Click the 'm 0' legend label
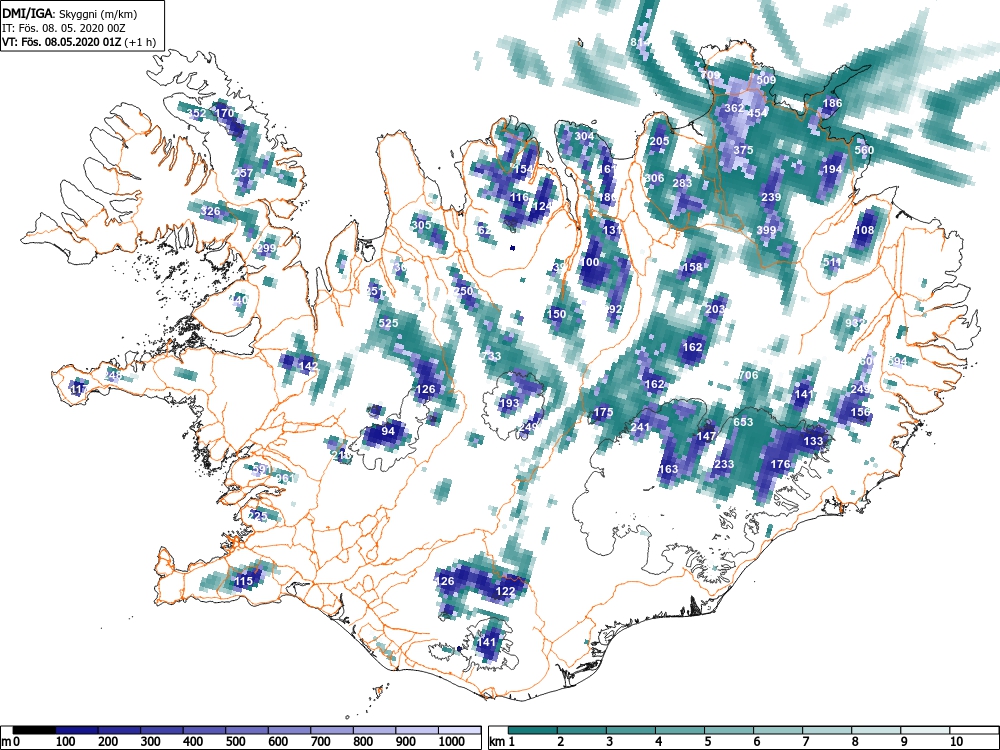The image size is (1000, 750). click(11, 742)
